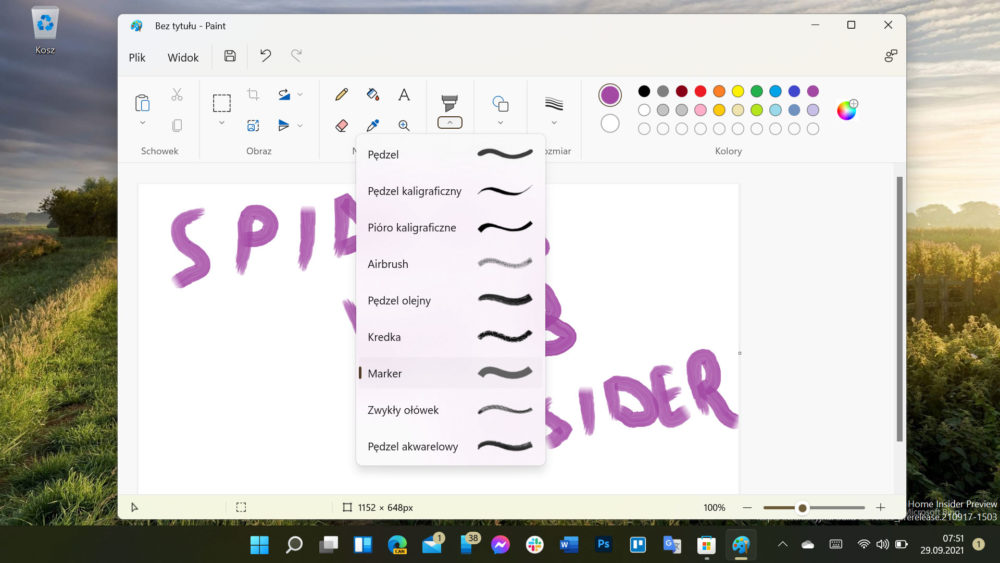
Task: Click the zoom in plus button
Action: (x=881, y=508)
